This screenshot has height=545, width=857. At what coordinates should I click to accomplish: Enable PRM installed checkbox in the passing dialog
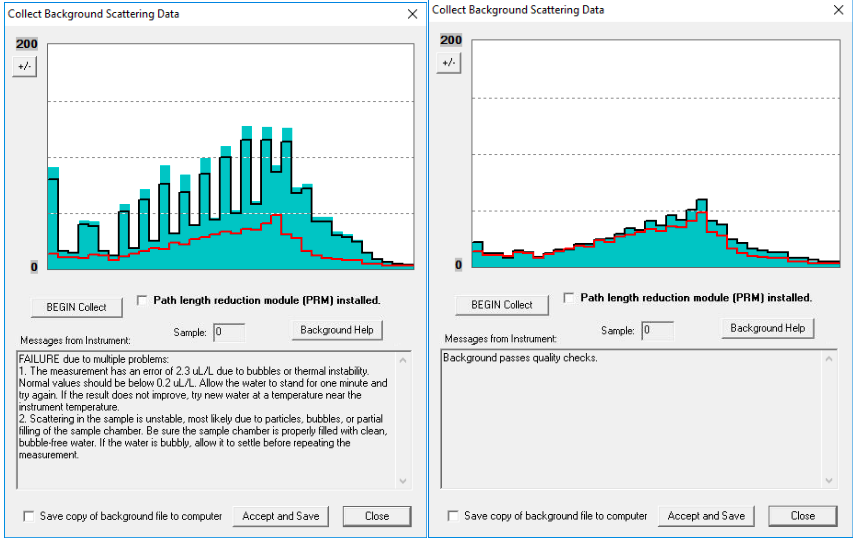tap(569, 298)
